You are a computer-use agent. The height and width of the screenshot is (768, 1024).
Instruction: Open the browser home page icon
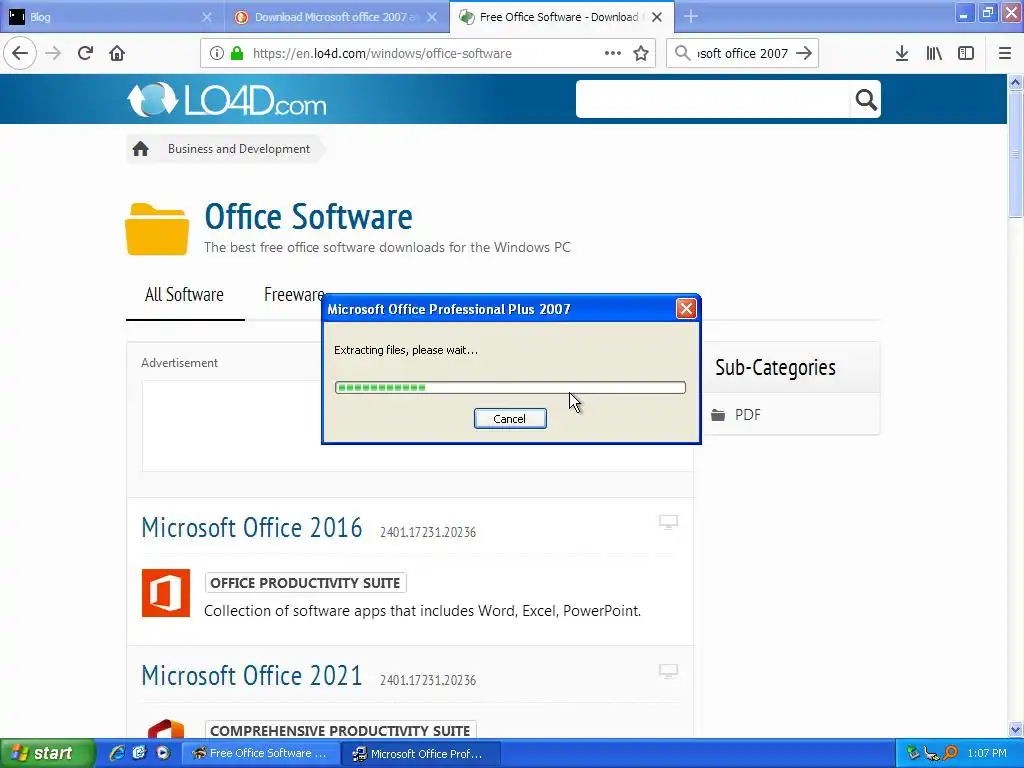[117, 53]
